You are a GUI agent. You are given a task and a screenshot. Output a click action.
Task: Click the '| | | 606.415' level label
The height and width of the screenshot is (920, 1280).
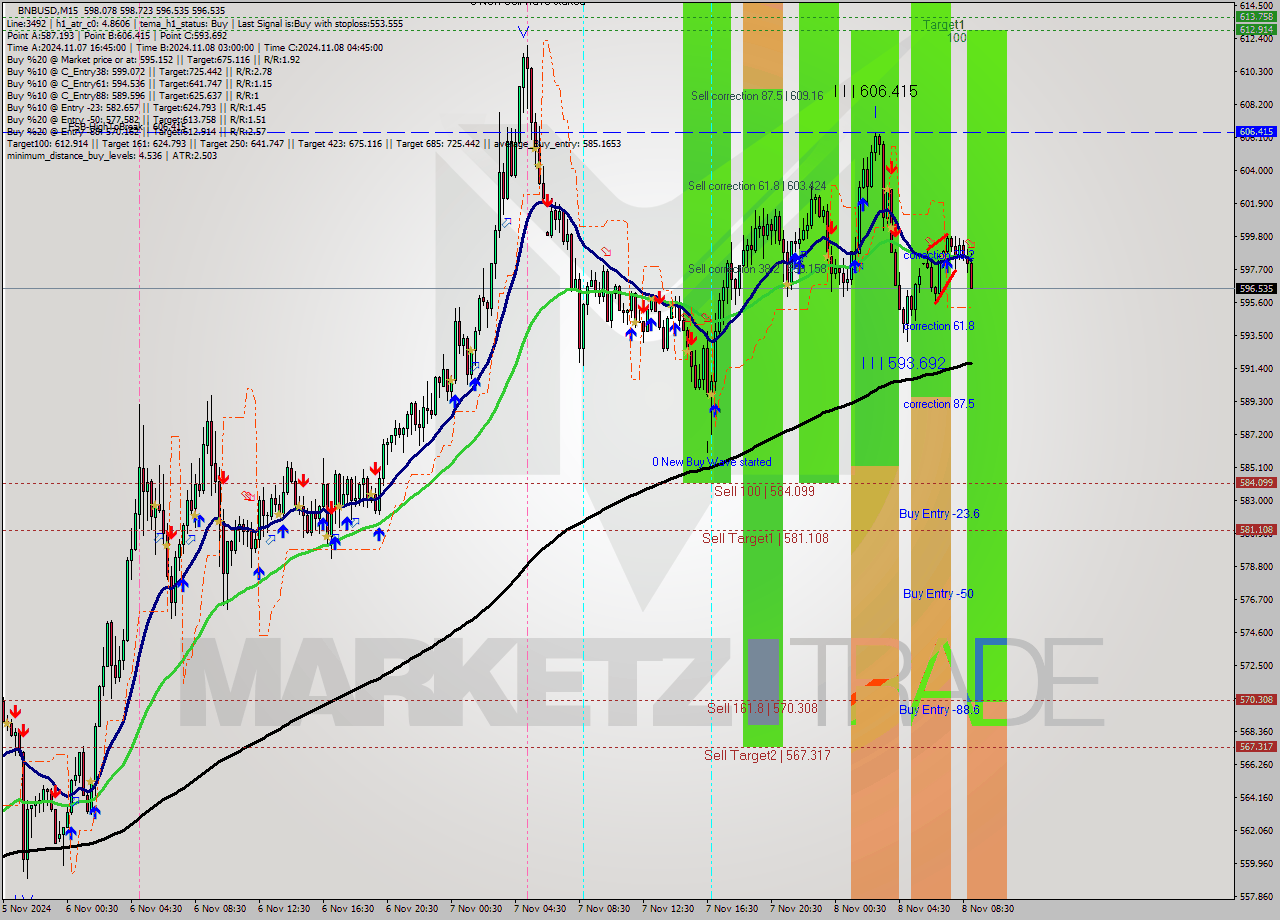pyautogui.click(x=875, y=91)
